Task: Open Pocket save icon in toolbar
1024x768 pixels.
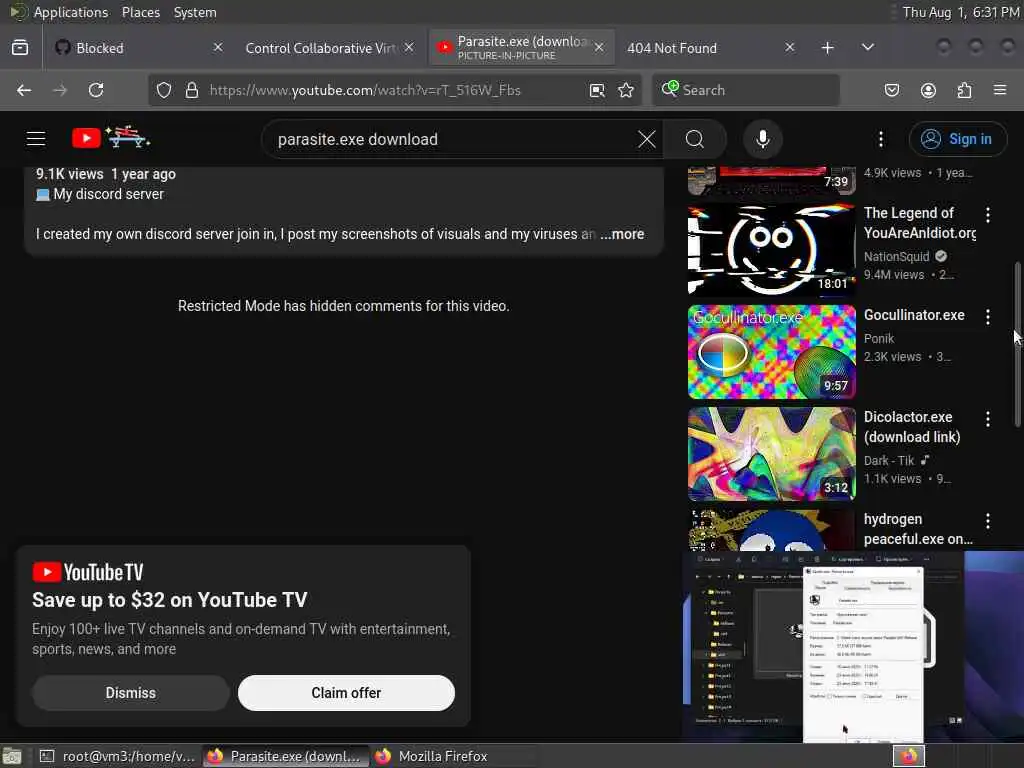Action: click(x=891, y=90)
